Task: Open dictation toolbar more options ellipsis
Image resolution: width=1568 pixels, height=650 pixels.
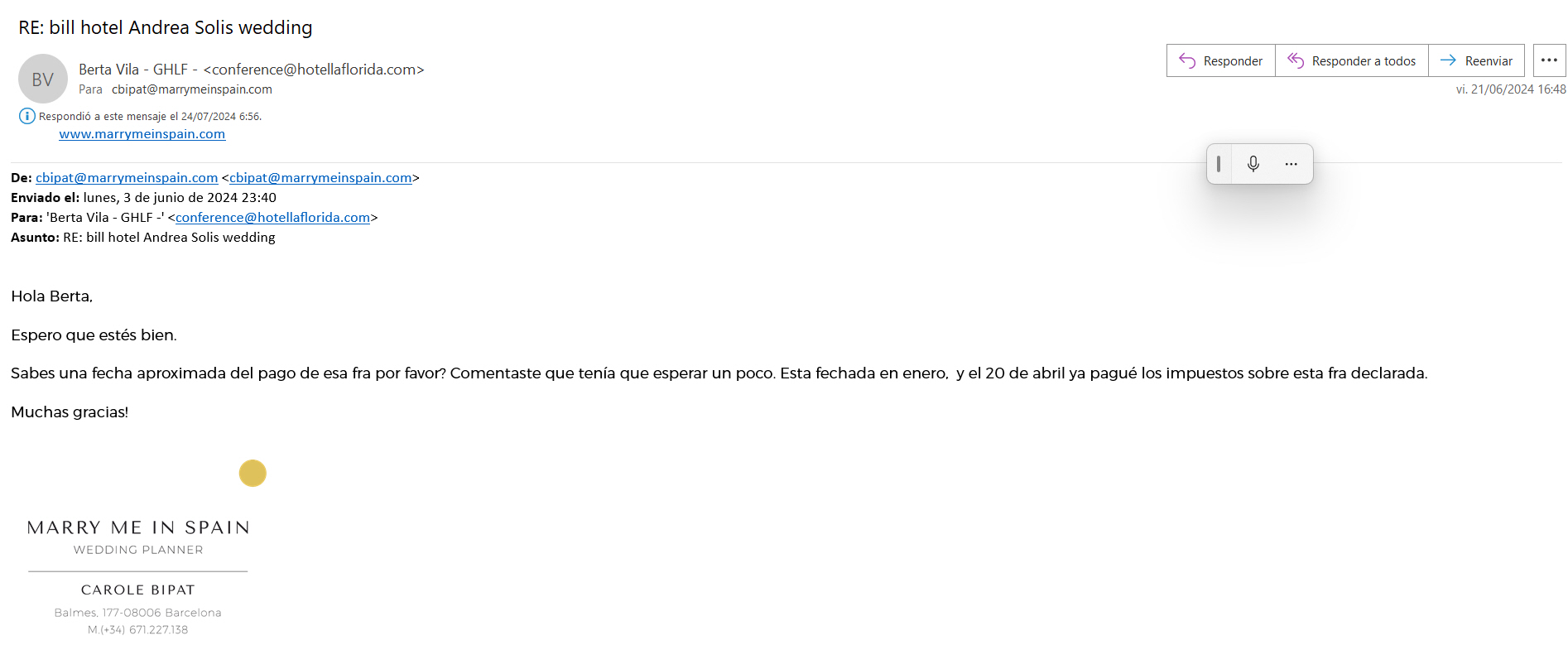Action: click(1291, 164)
